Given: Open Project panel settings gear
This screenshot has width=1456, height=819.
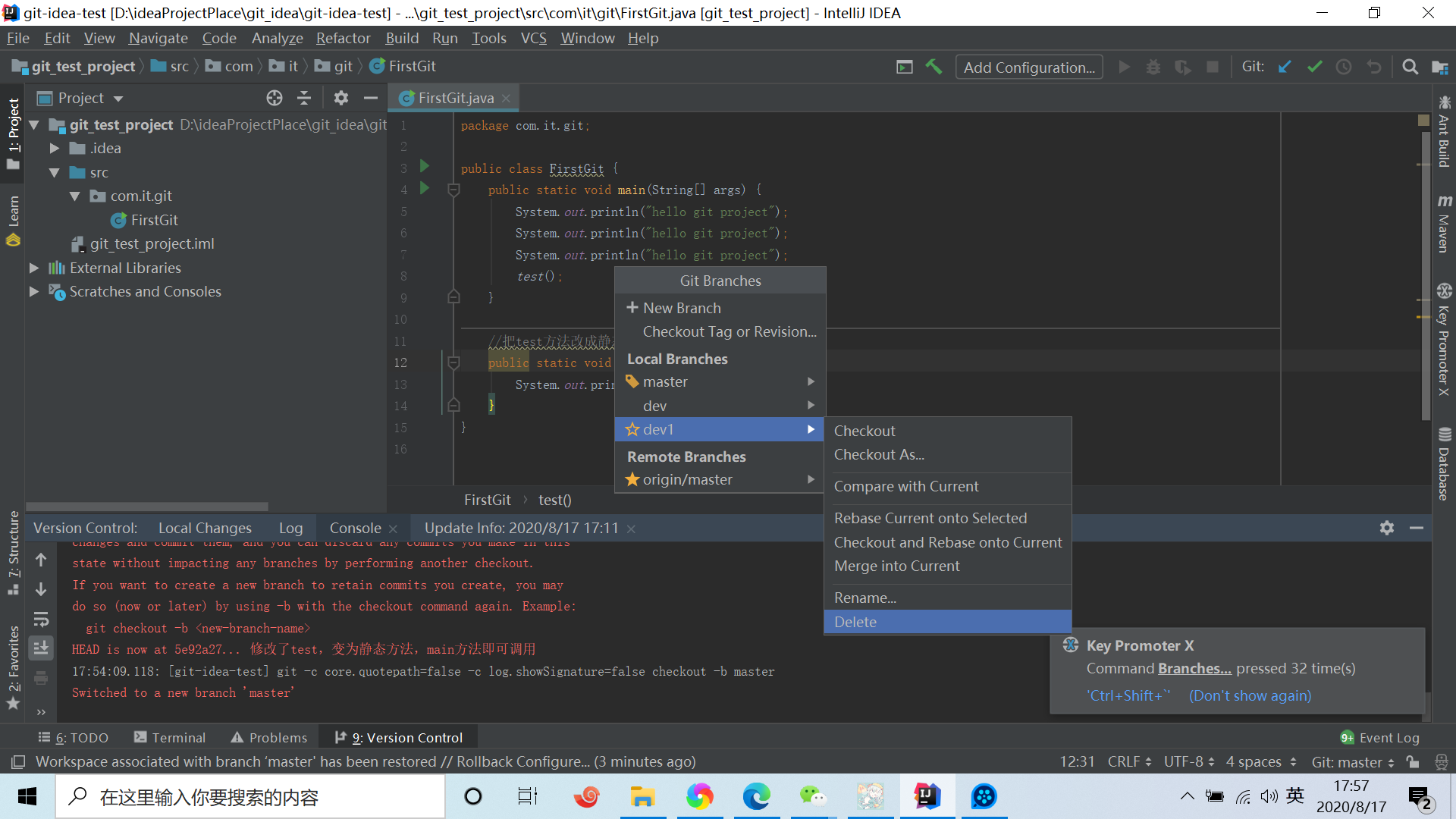Looking at the screenshot, I should [341, 98].
